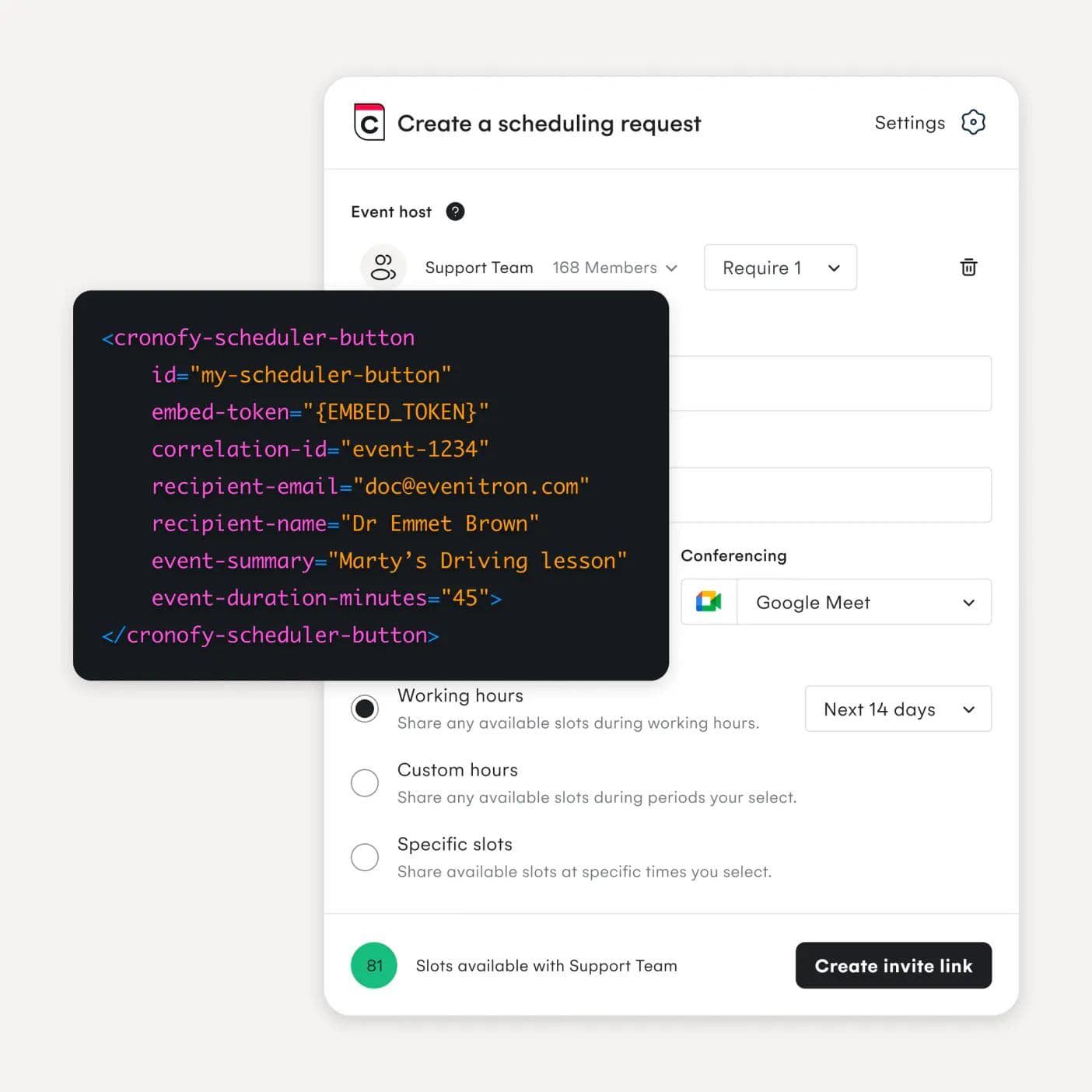Delete the Support Team host with trash icon
This screenshot has height=1092, width=1092.
(968, 268)
